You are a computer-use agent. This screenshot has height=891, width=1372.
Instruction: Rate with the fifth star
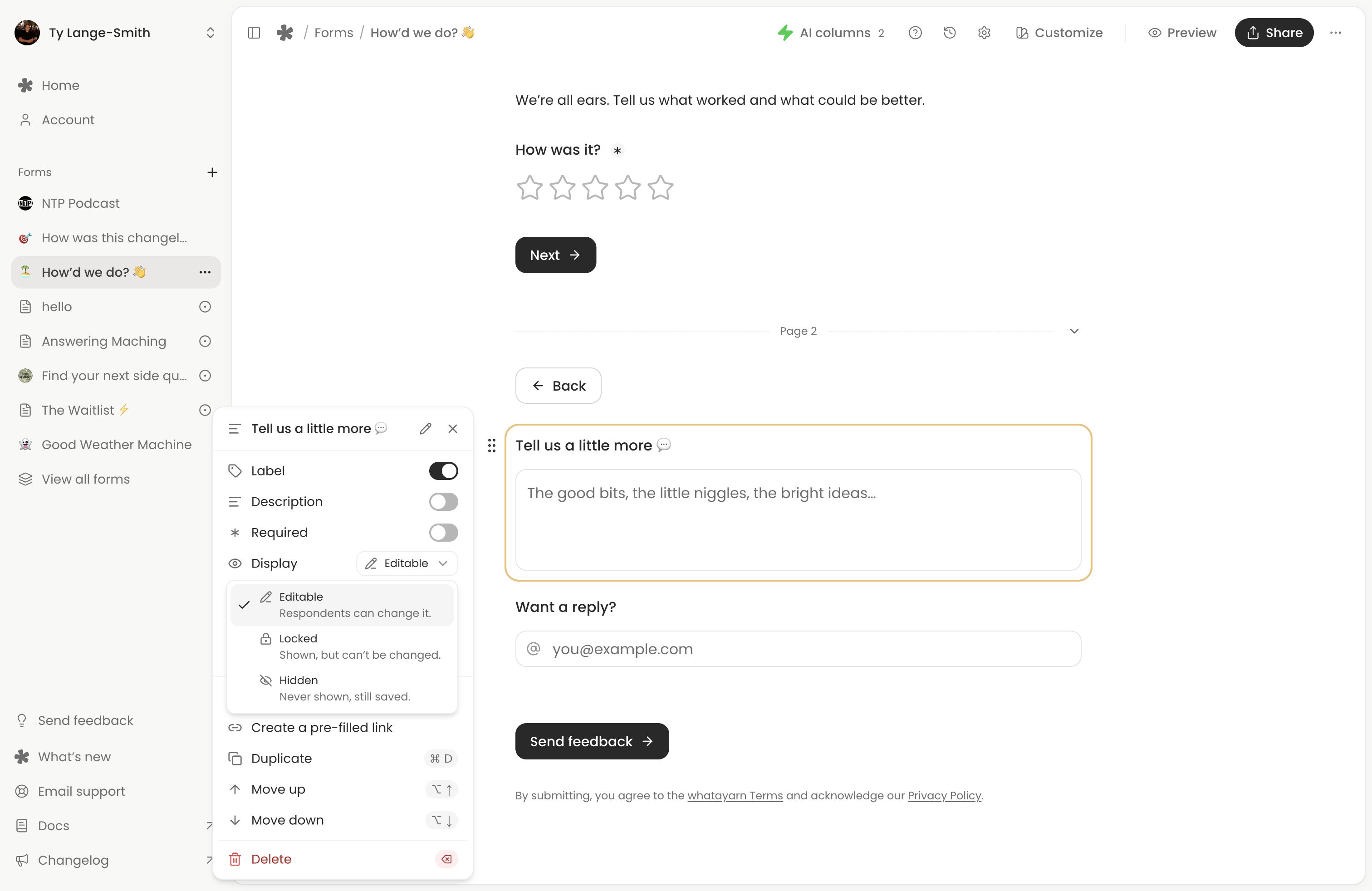(x=660, y=187)
